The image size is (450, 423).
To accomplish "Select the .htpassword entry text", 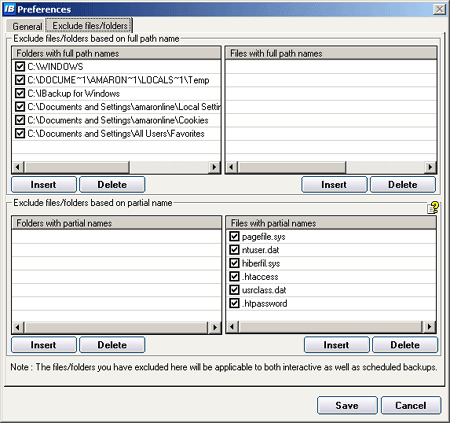I will click(x=264, y=304).
